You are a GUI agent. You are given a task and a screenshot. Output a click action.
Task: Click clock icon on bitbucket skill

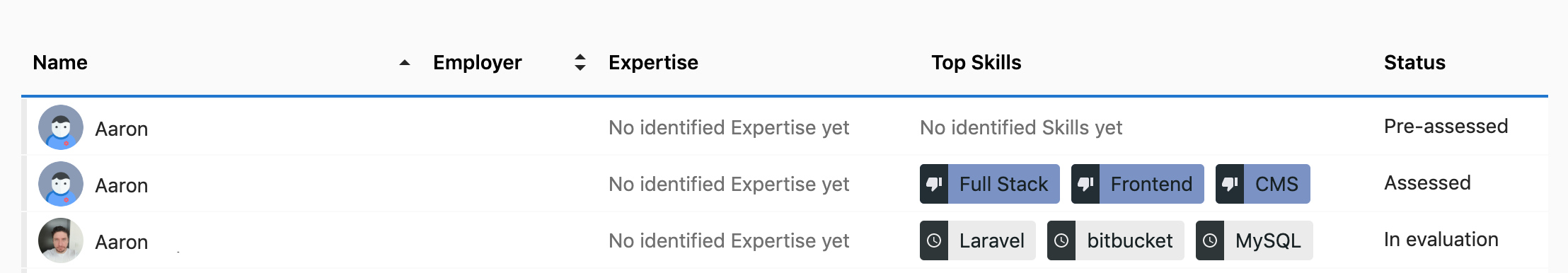pyautogui.click(x=1061, y=240)
